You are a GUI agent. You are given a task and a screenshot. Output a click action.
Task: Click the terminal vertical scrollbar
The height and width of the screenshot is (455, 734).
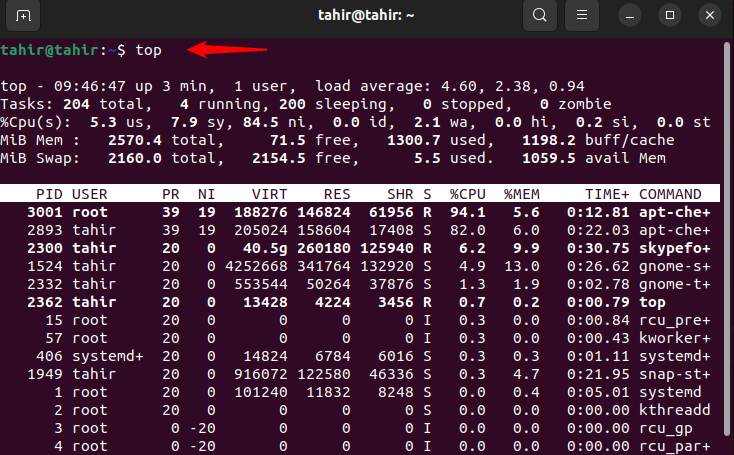[x=727, y=239]
